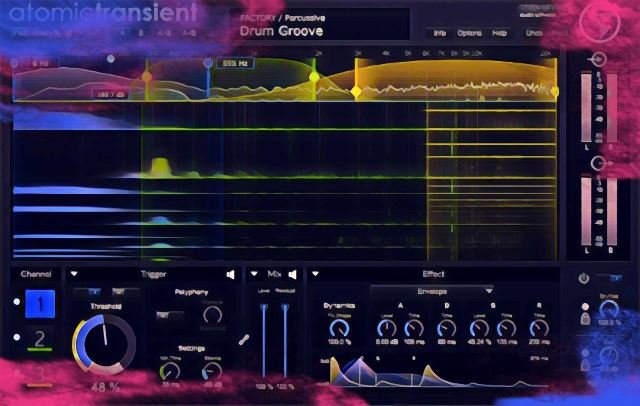Select channel 1 button
640x406 pixels.
click(40, 303)
